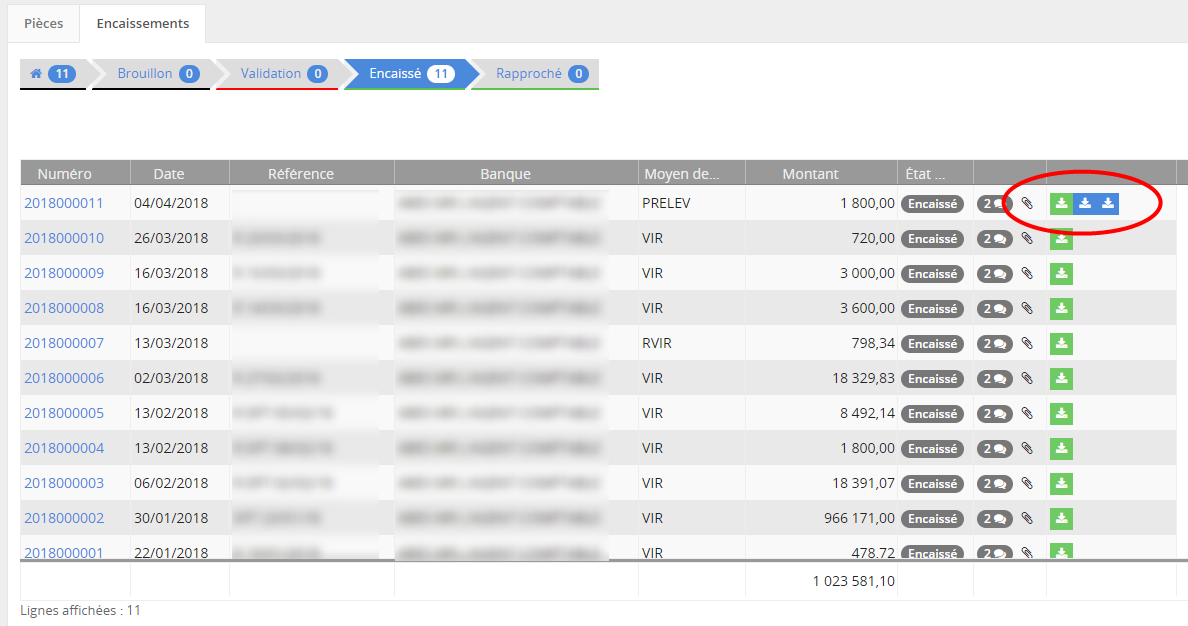This screenshot has height=626, width=1188.
Task: Open paperclip attachments for 2018000005
Action: [x=1026, y=414]
